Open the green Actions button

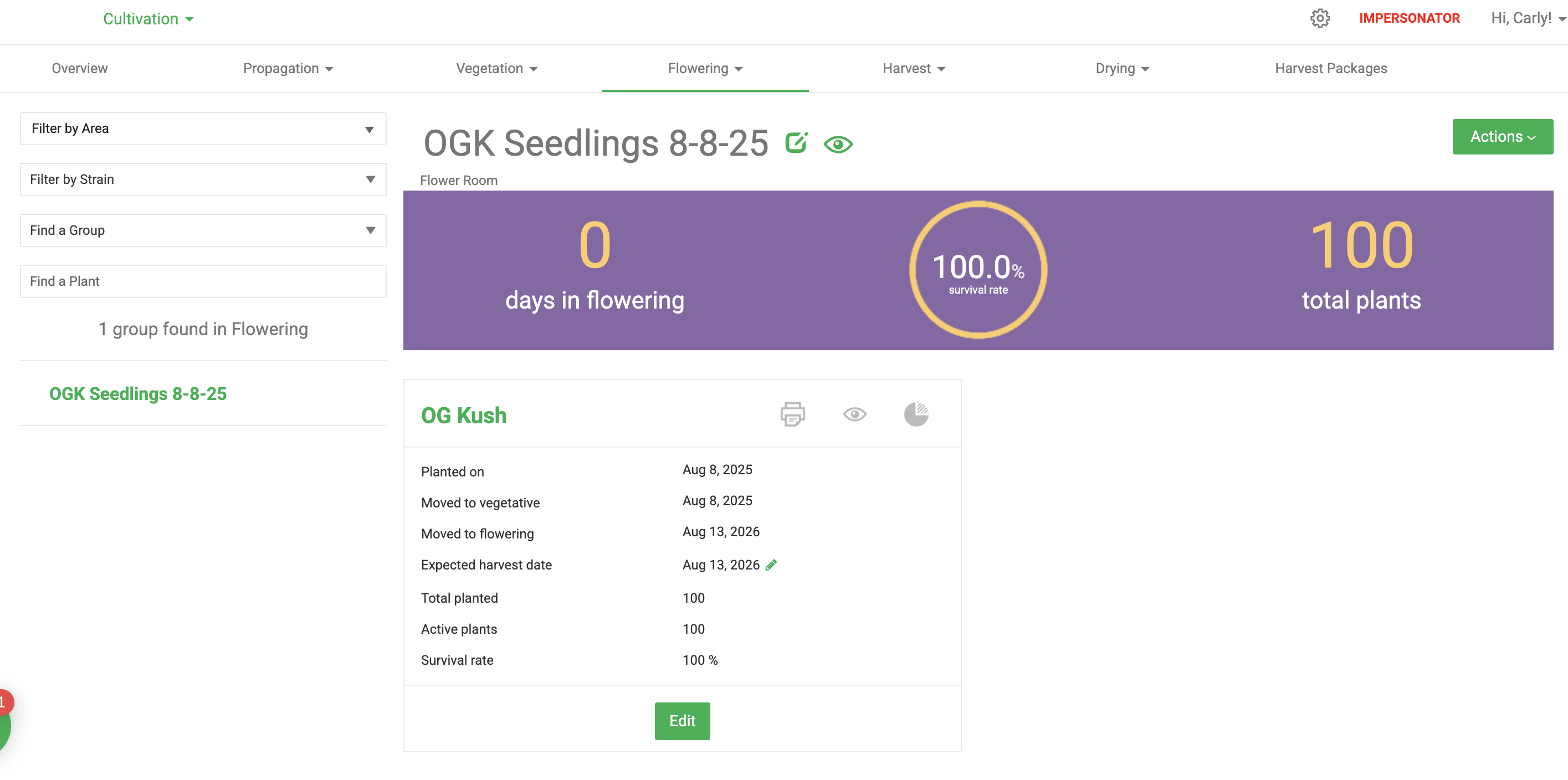click(1502, 136)
